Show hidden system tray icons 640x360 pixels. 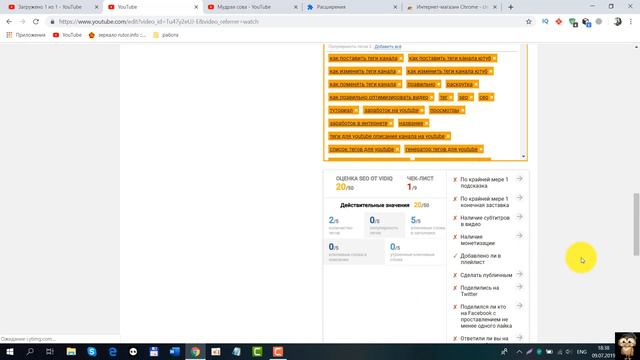pos(519,352)
